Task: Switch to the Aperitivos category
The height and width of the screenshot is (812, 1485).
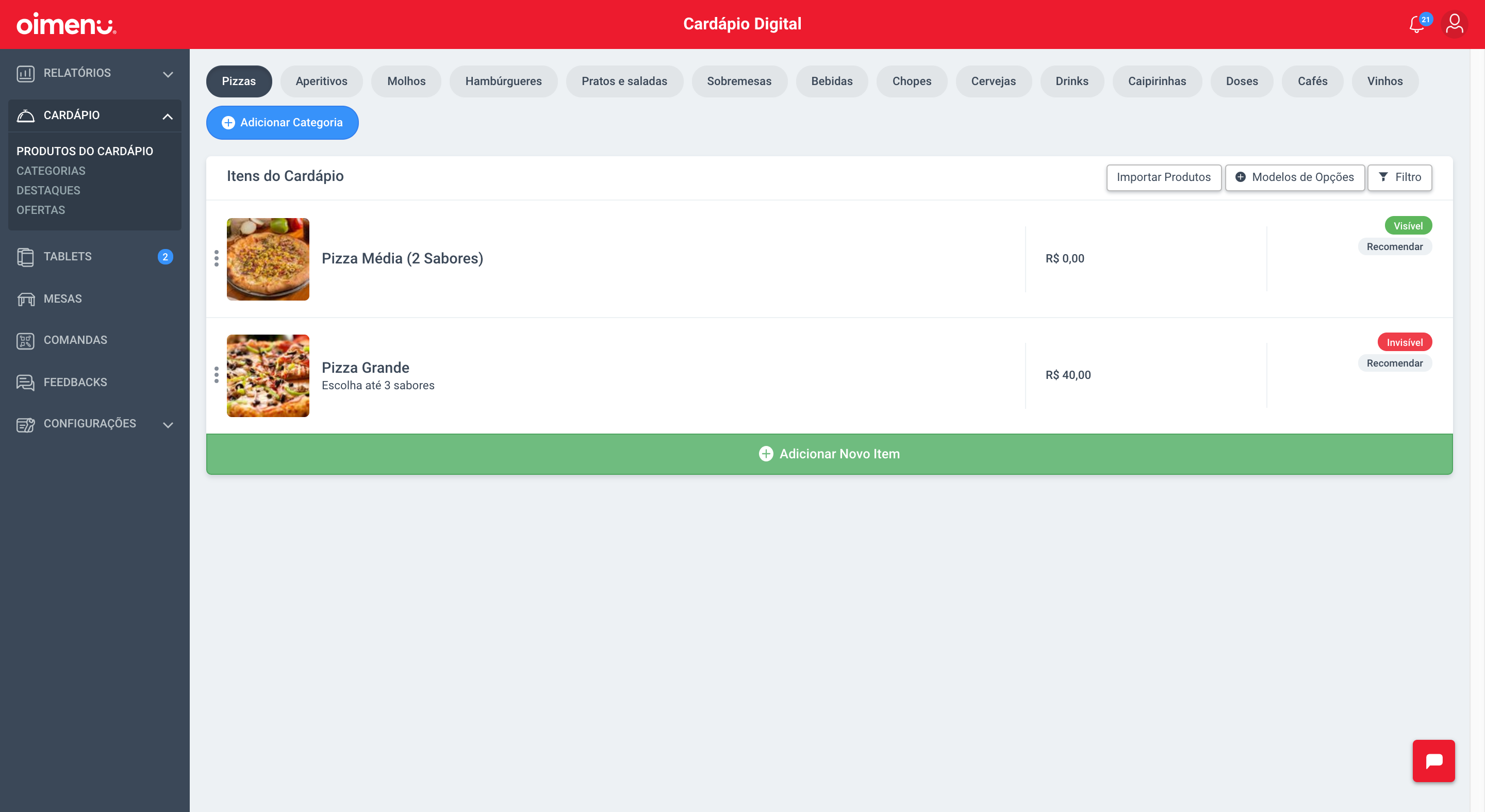Action: 321,81
